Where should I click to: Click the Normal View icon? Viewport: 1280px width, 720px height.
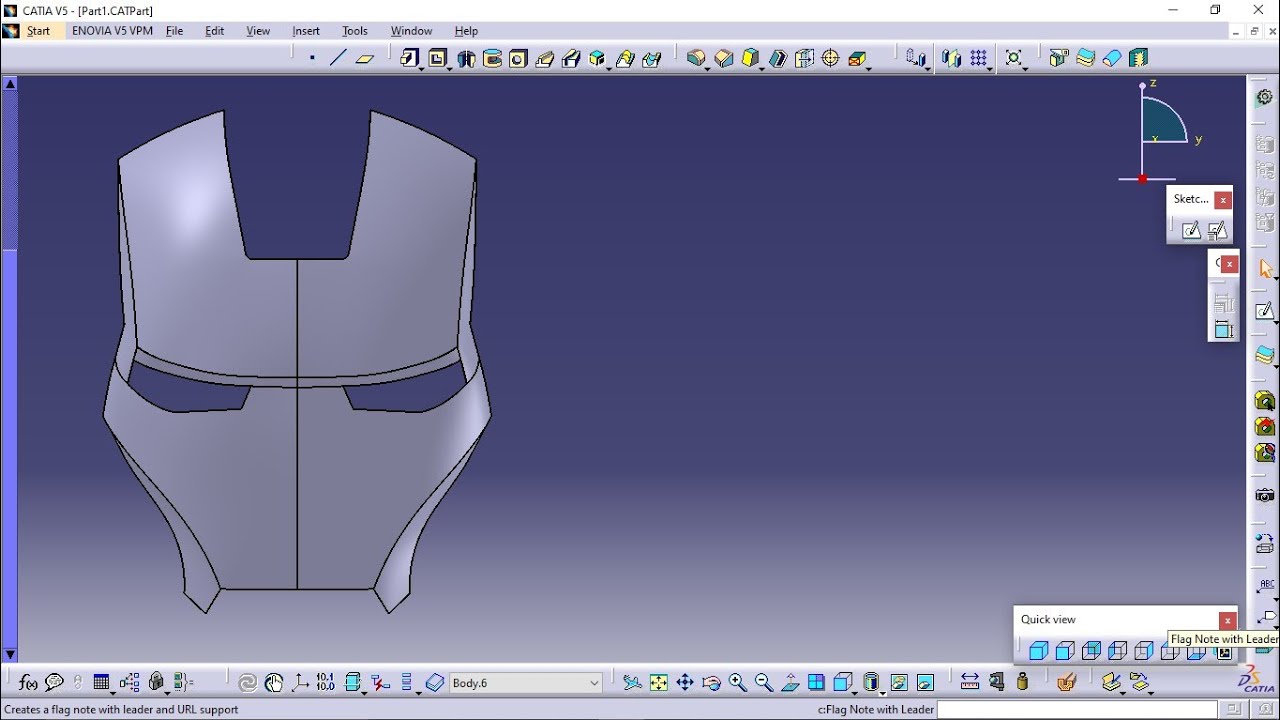[x=790, y=683]
